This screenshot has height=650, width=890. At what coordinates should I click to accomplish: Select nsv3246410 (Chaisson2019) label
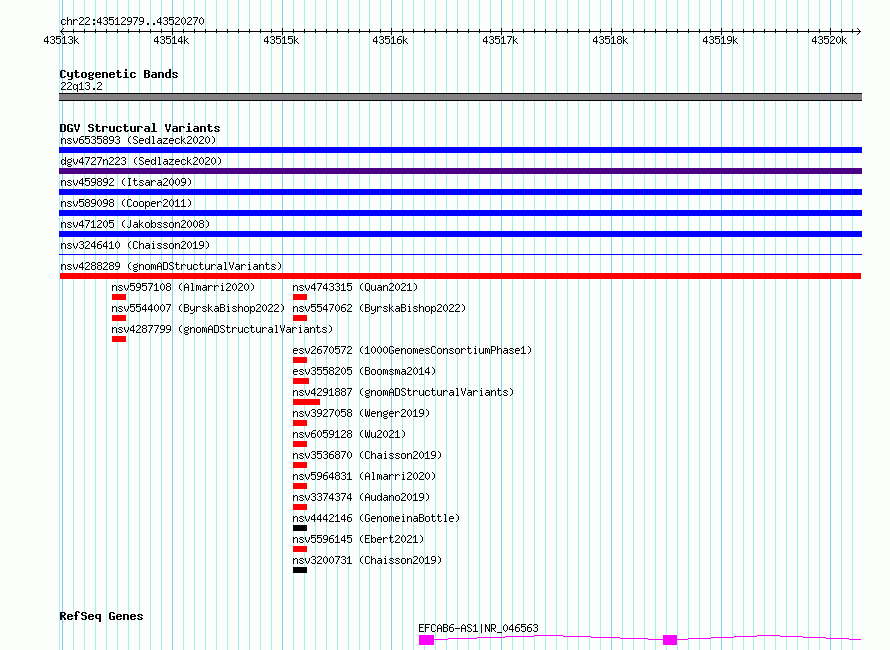coord(135,245)
